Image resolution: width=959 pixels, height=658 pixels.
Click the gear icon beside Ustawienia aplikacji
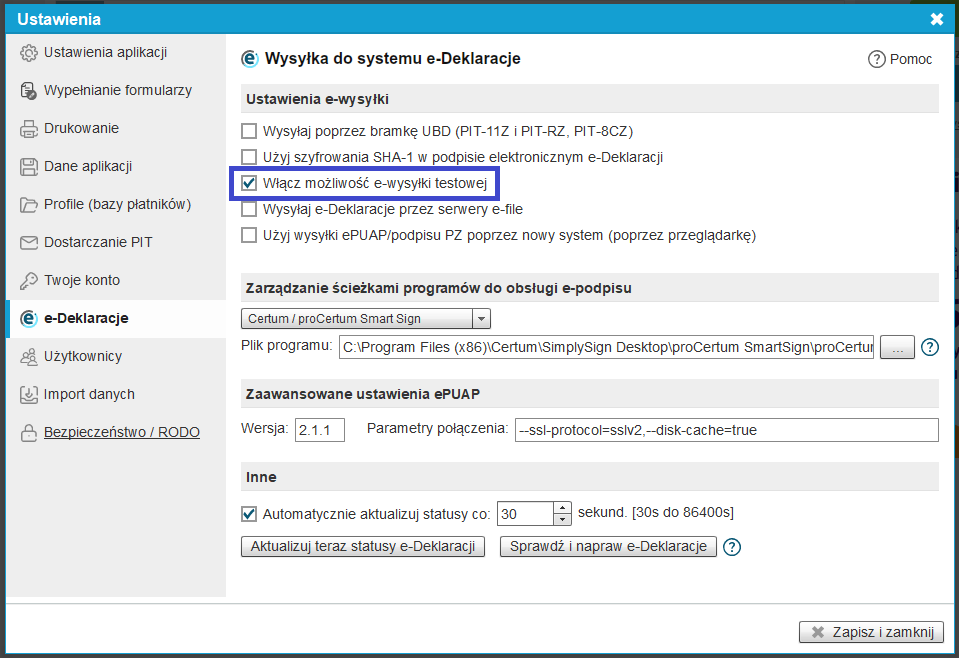(x=29, y=53)
